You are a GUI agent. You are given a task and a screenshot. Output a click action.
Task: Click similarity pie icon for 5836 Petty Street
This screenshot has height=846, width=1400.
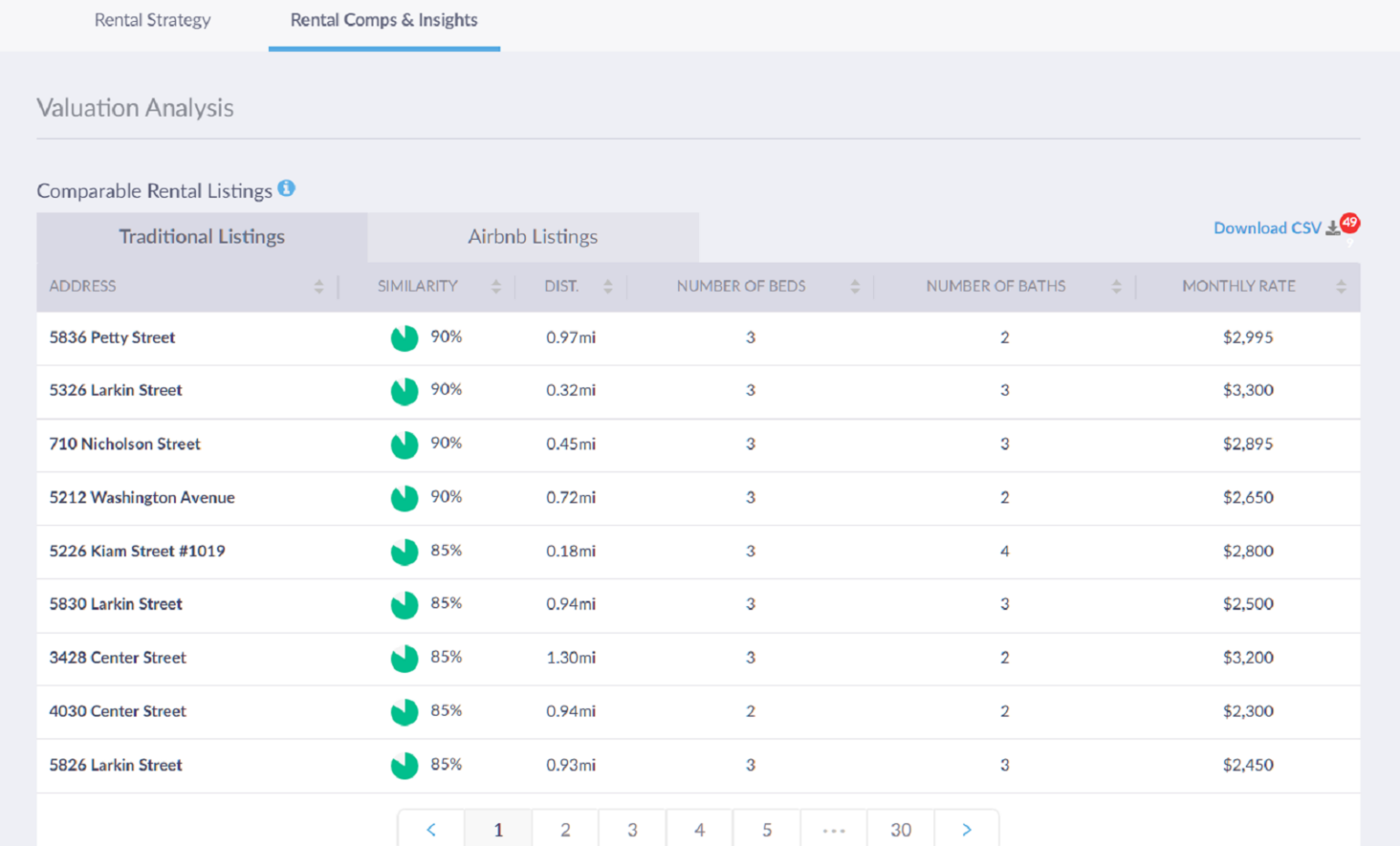coord(404,338)
